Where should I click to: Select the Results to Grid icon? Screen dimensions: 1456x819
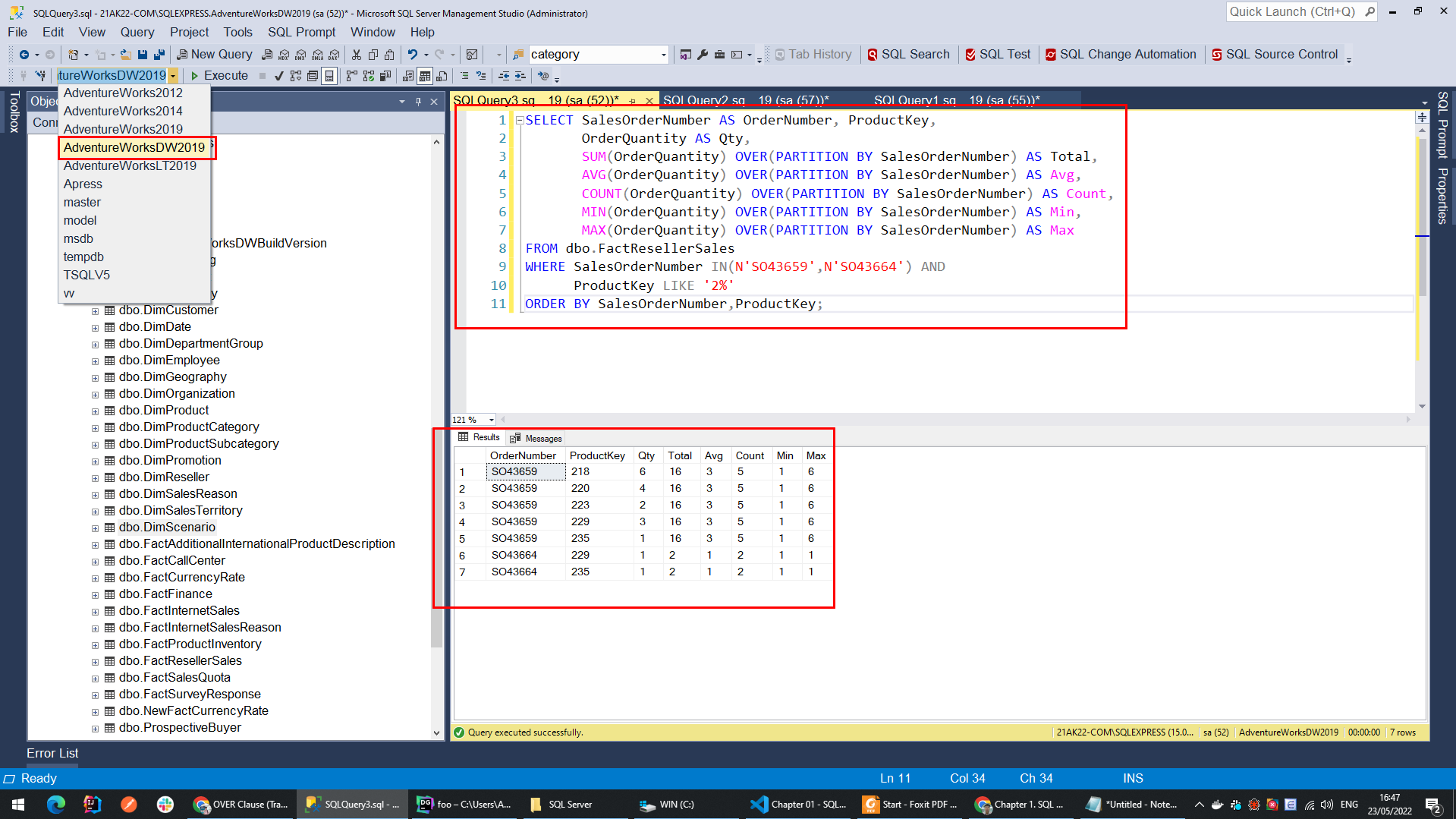tap(425, 75)
